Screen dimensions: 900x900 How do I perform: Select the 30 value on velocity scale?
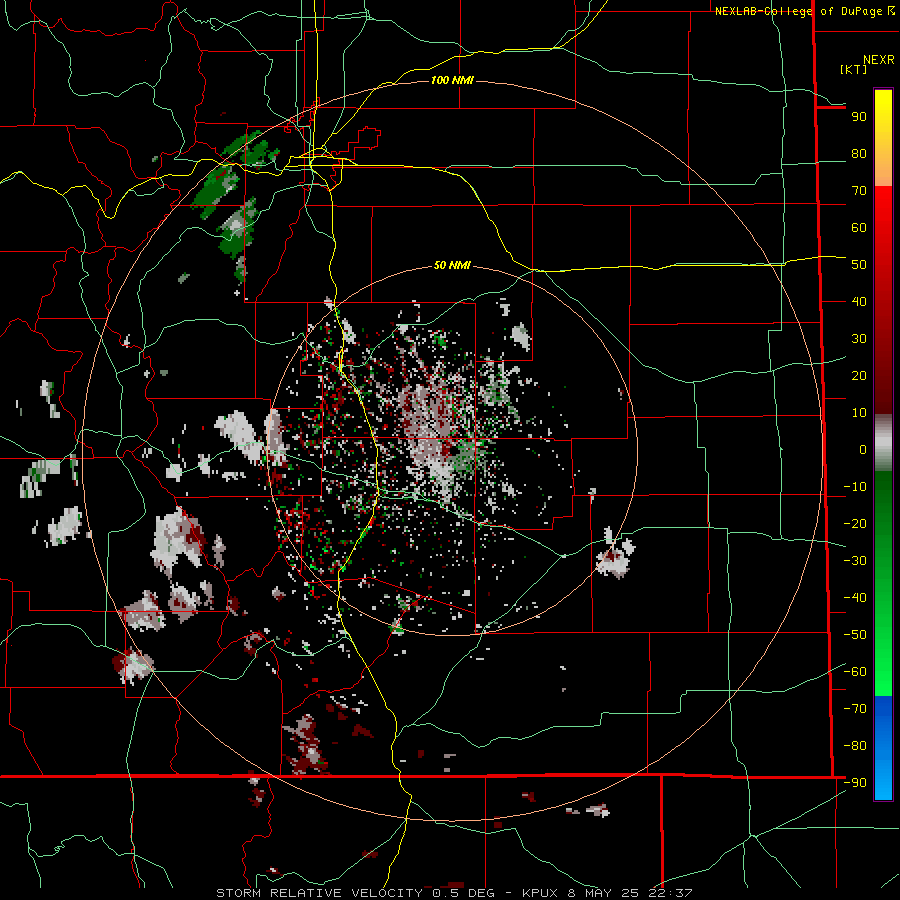coord(859,339)
